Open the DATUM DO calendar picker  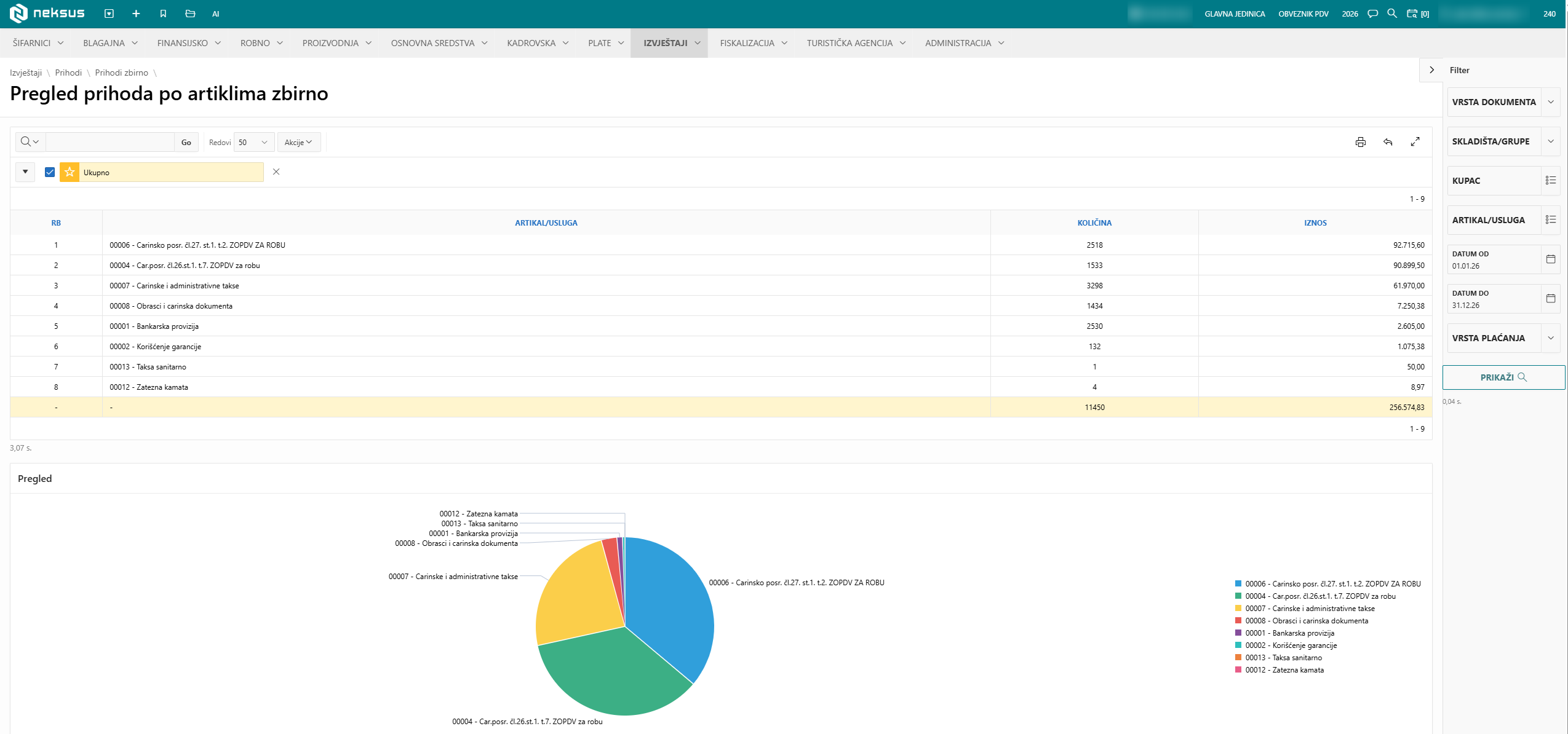1550,298
